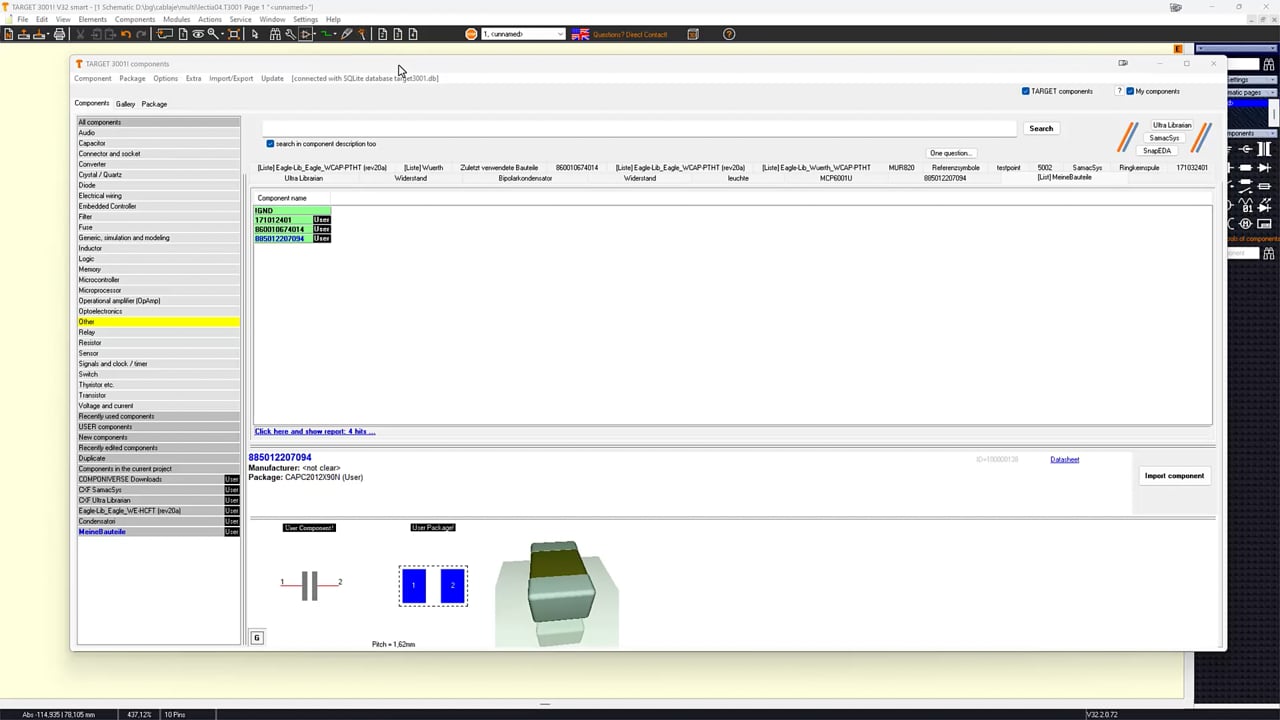The height and width of the screenshot is (720, 1280).
Task: Click the print icon in main toolbar
Action: point(59,34)
